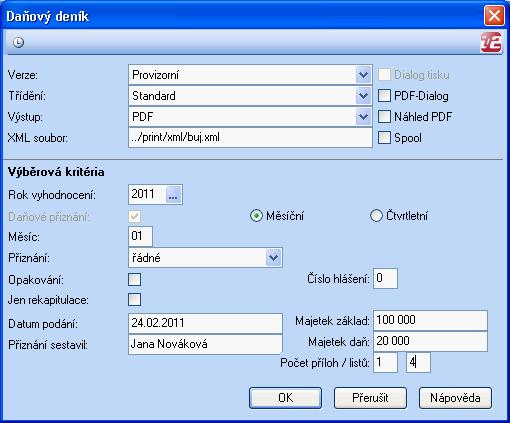Expand the Verze dropdown
This screenshot has height=423, width=510.
363,75
